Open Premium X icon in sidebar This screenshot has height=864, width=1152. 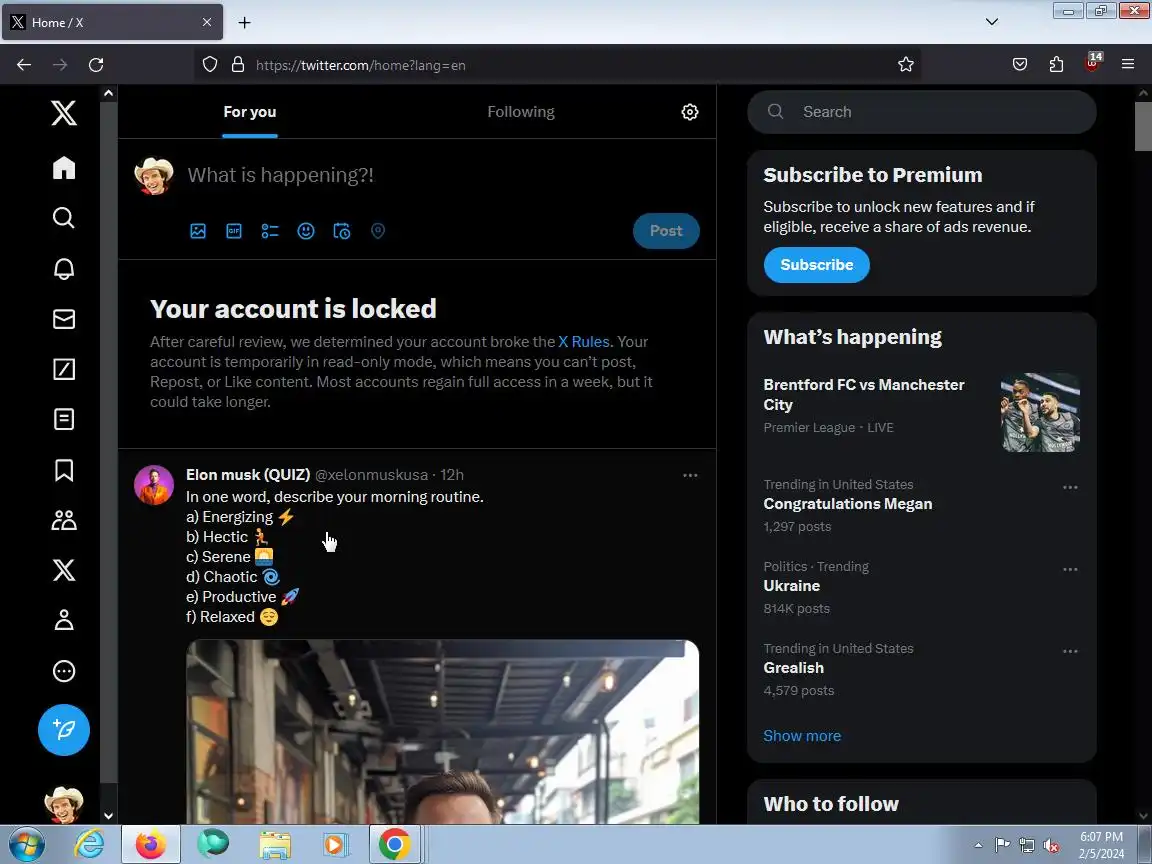(x=64, y=570)
